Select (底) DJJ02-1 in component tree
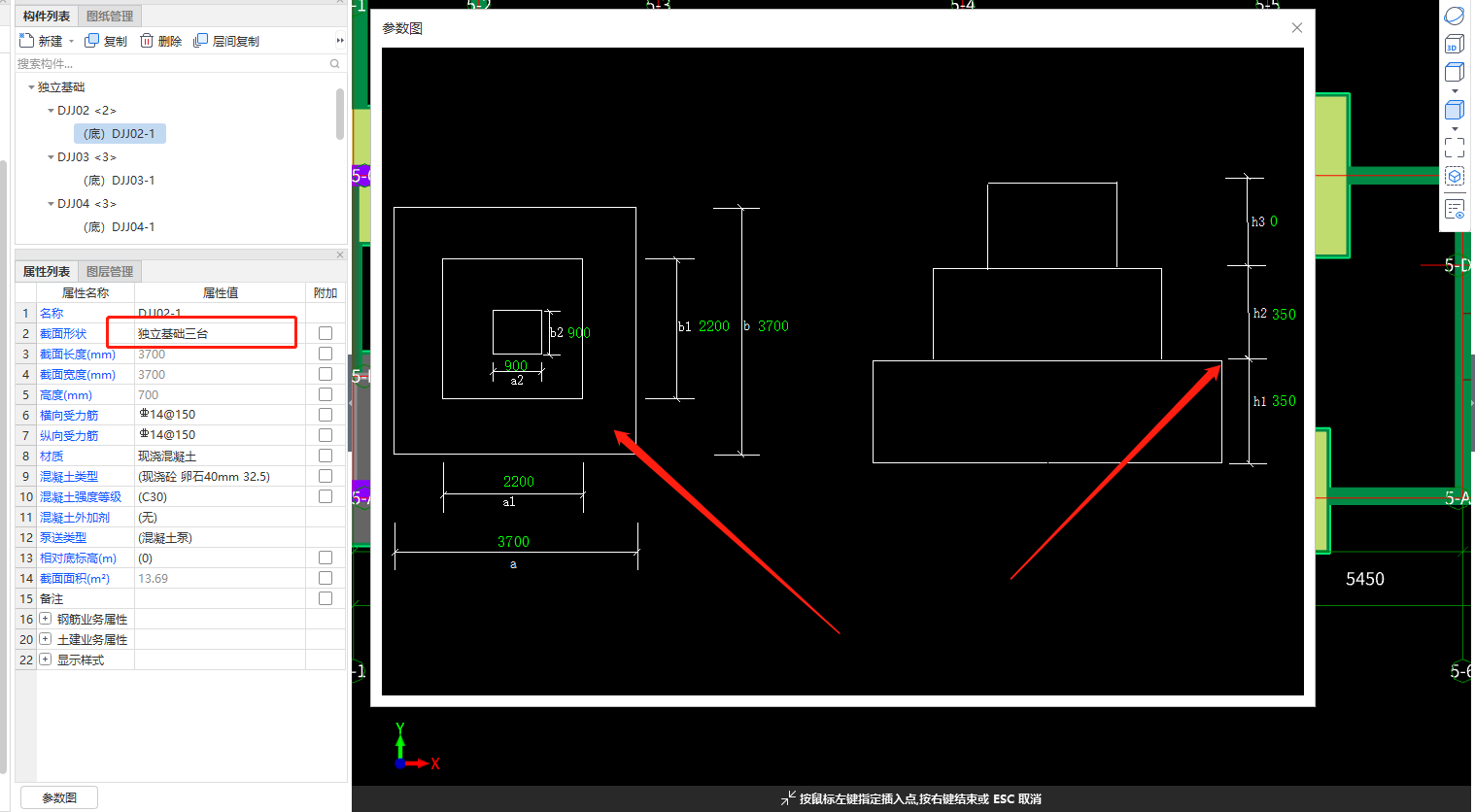This screenshot has width=1475, height=812. pos(120,134)
